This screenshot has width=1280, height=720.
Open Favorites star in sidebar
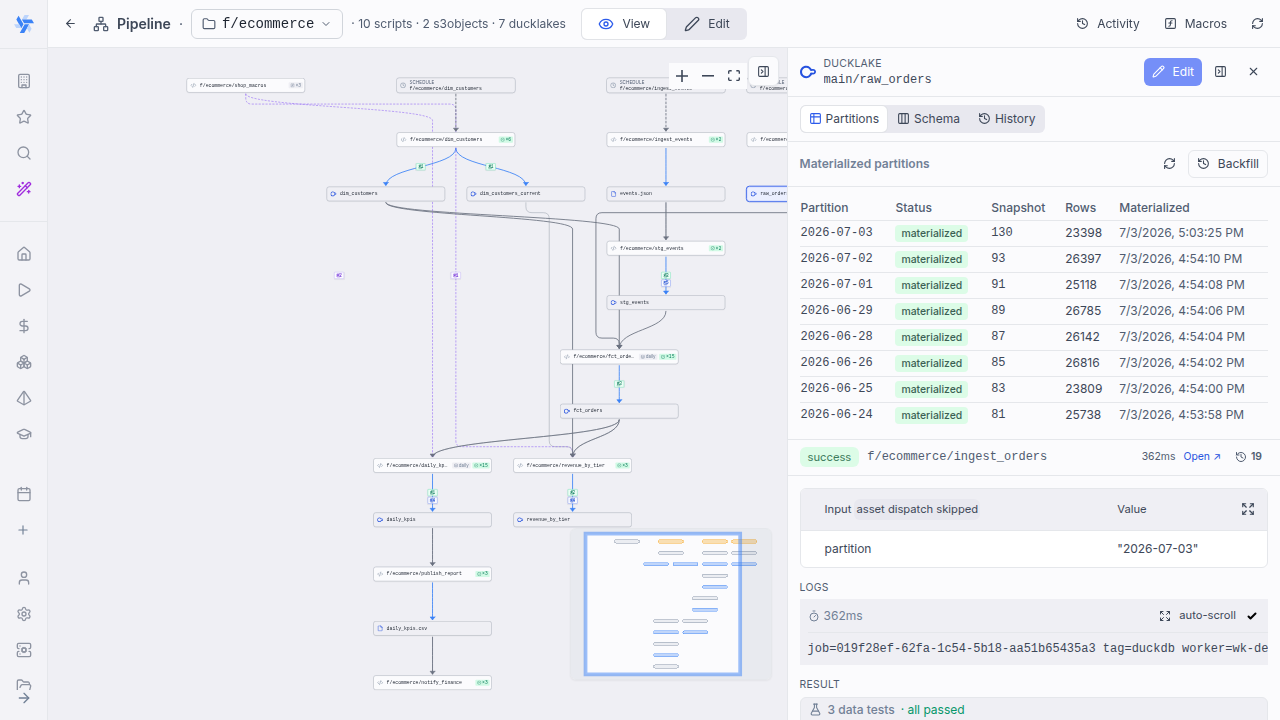coord(24,117)
